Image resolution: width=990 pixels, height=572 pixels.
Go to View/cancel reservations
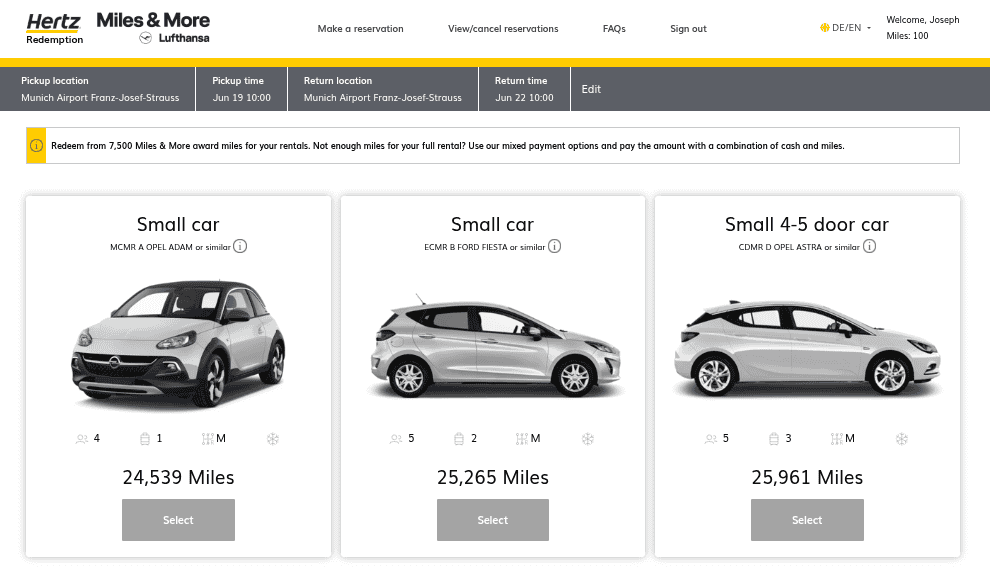pyautogui.click(x=503, y=29)
